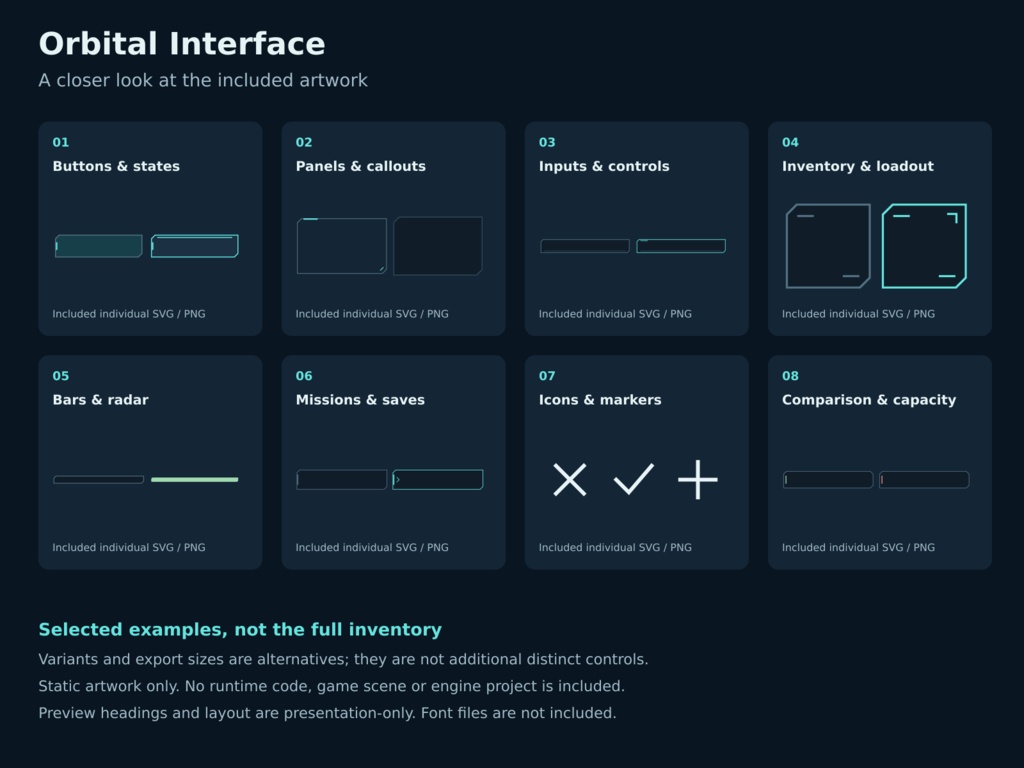Click 'Selected examples, not the full inventory' heading

pyautogui.click(x=240, y=630)
